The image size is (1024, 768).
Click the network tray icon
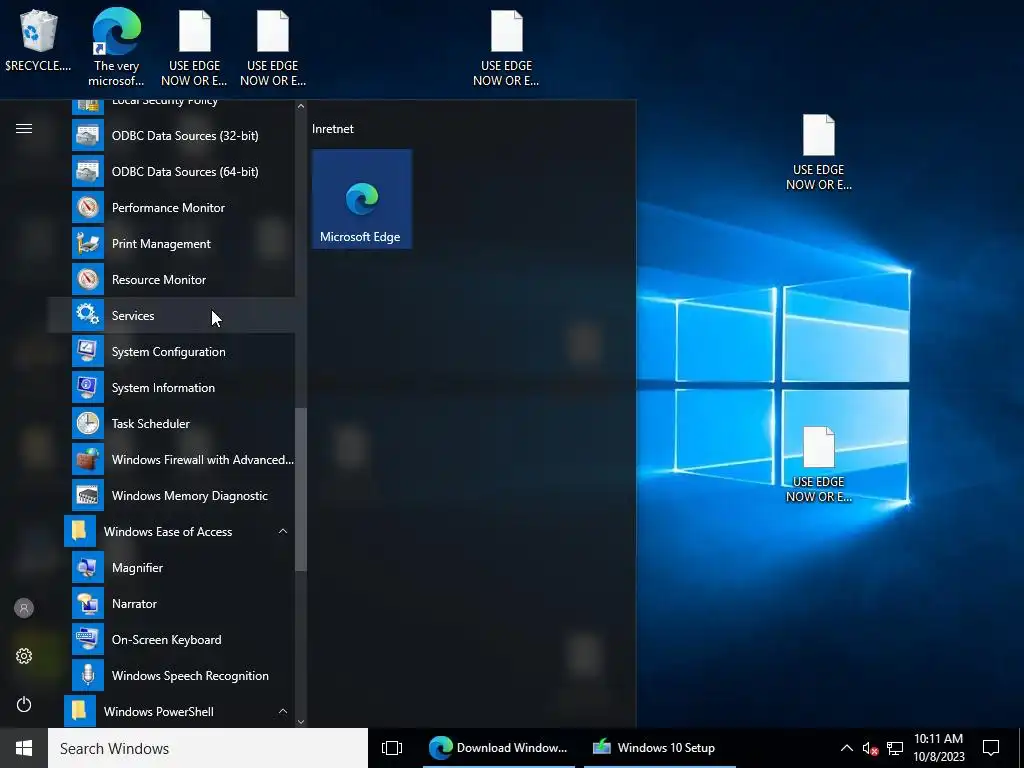point(894,748)
